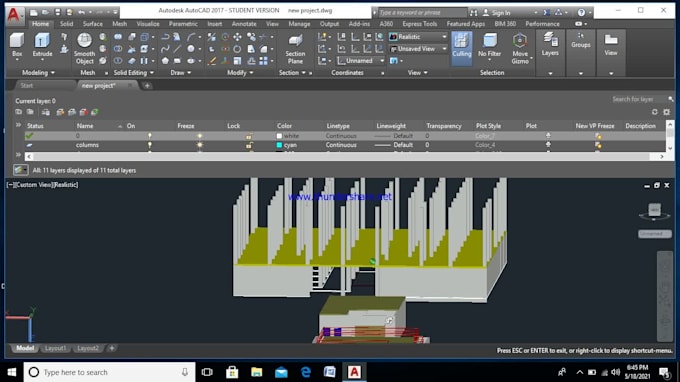Screen dimensions: 680x382
Task: Click the Save icon in quick access
Action: [58, 12]
